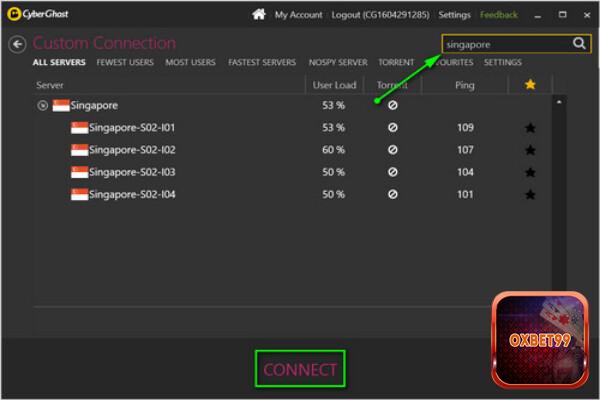The height and width of the screenshot is (400, 600).
Task: Collapse the Singapore server group
Action: point(42,105)
